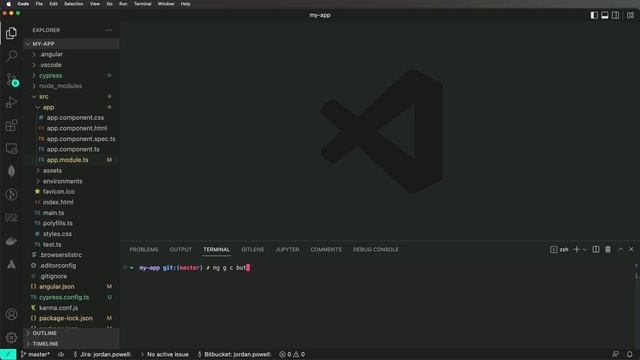640x360 pixels.
Task: Open the Explorer view in activity bar
Action: pyautogui.click(x=11, y=33)
